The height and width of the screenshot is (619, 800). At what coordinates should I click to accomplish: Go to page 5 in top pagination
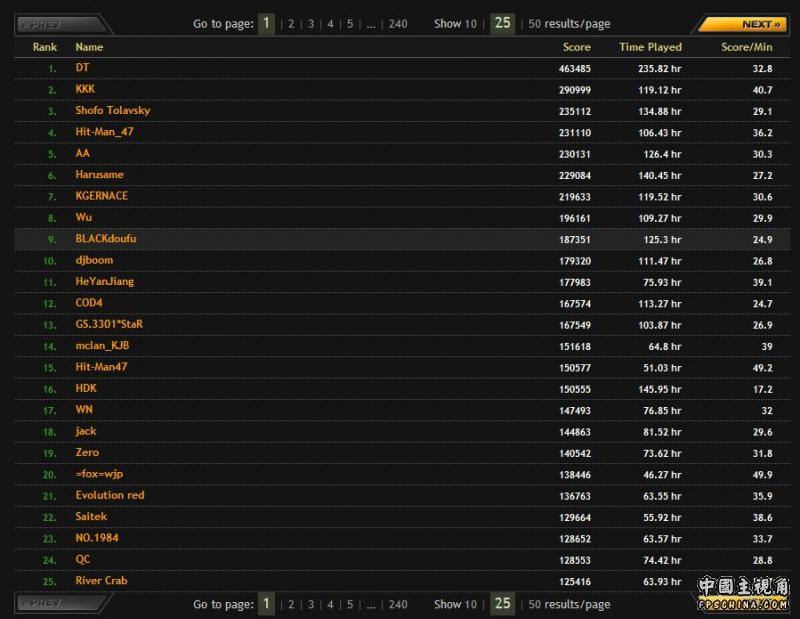pos(350,24)
